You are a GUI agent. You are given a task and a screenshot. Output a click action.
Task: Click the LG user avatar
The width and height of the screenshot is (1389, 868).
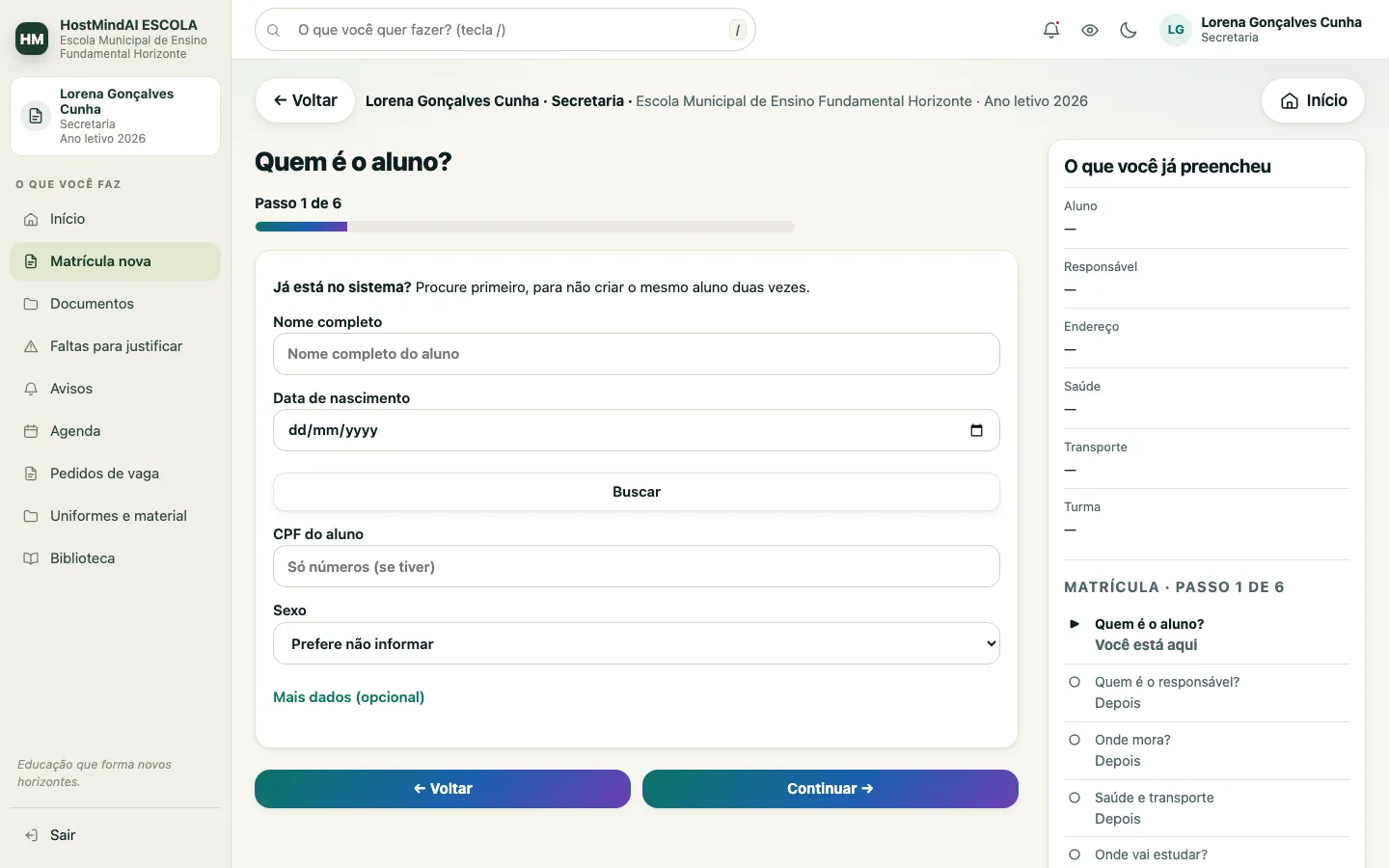point(1176,30)
